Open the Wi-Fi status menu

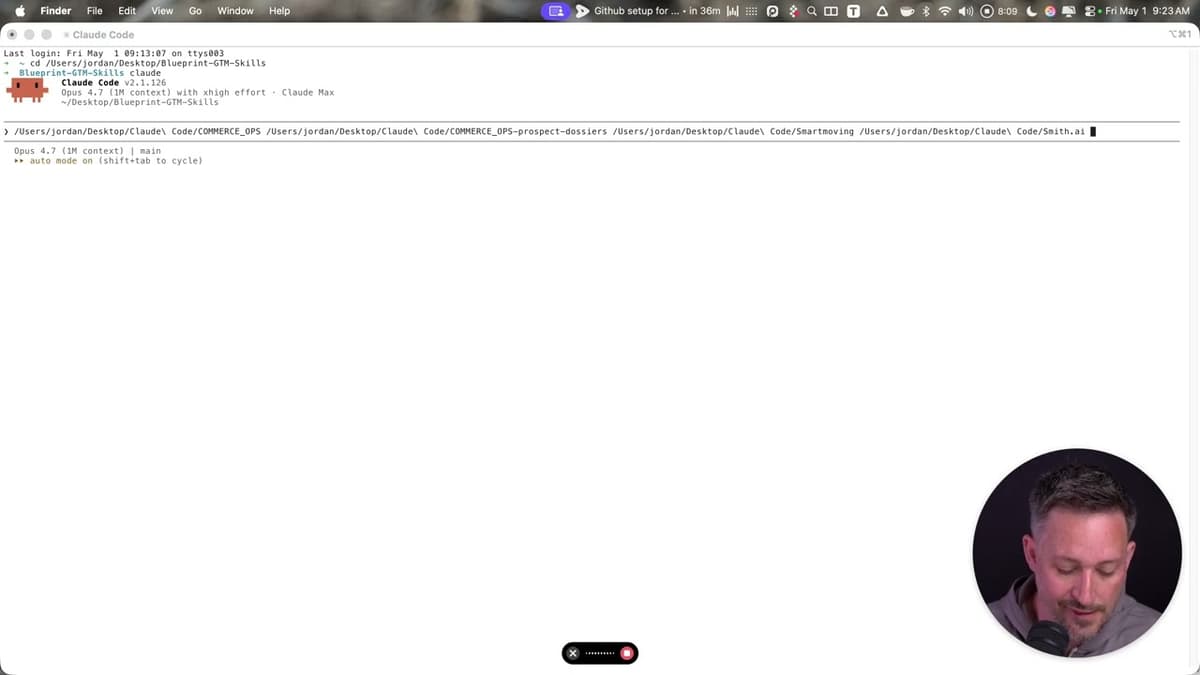(945, 11)
